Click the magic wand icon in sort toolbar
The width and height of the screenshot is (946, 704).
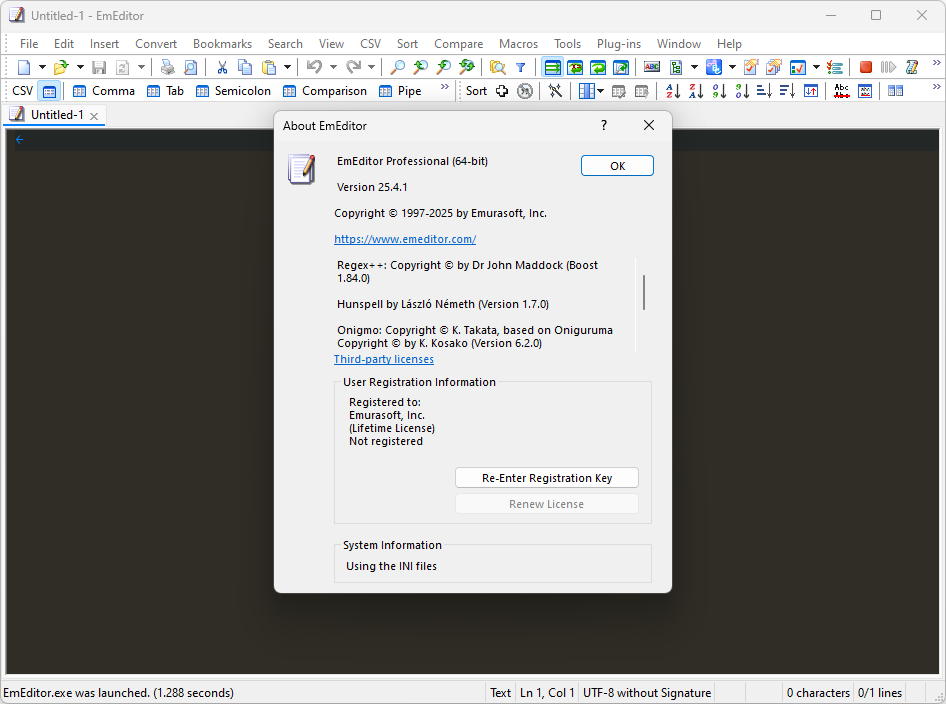(555, 91)
